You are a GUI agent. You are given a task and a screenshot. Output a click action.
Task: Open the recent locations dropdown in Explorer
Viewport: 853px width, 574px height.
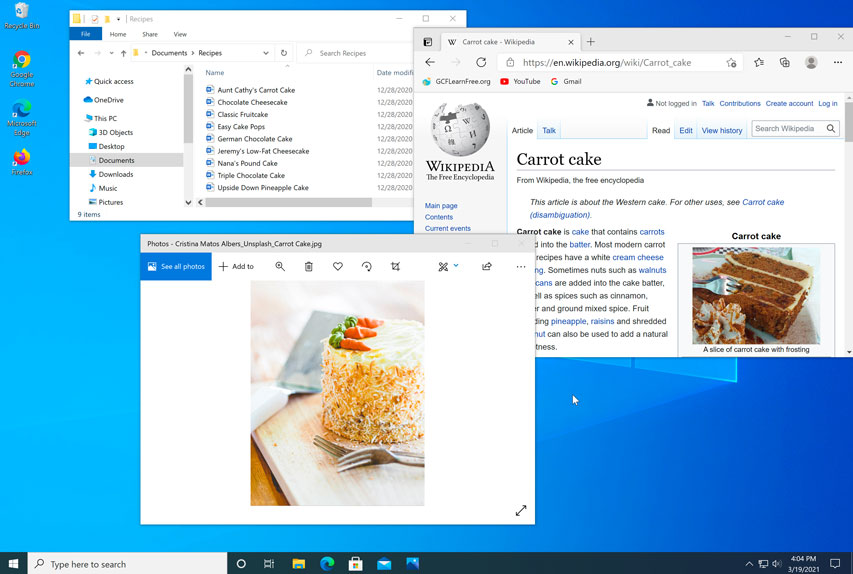coord(110,53)
